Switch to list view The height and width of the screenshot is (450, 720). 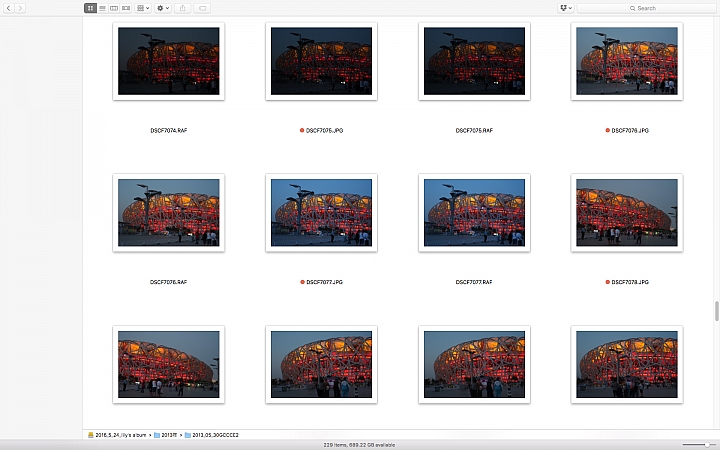pos(102,8)
